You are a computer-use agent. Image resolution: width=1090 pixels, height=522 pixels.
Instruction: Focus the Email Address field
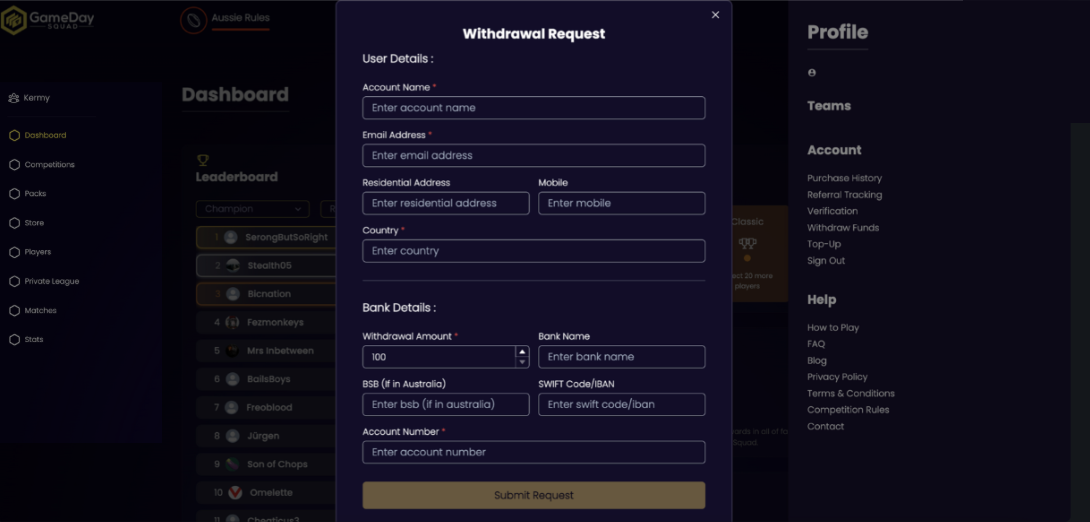click(533, 156)
